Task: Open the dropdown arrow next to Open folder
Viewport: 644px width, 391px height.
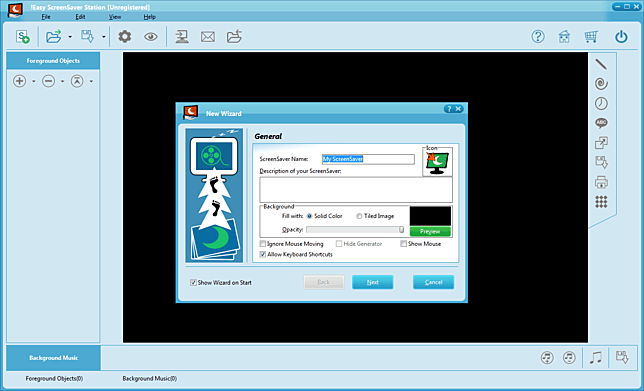Action: tap(70, 37)
